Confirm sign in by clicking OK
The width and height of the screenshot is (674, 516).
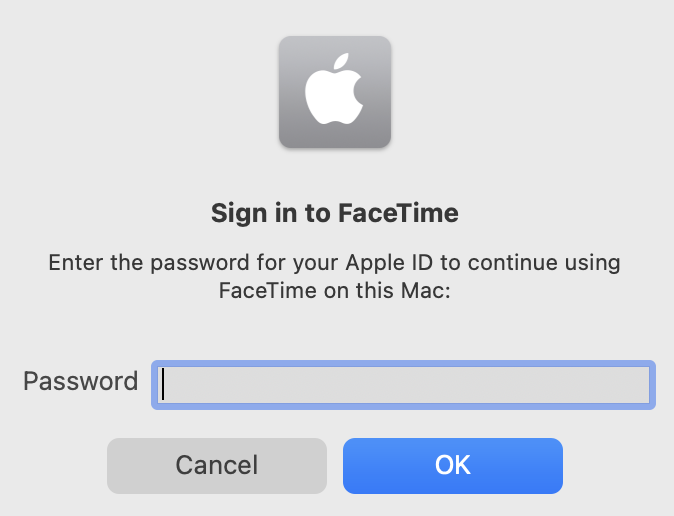452,465
